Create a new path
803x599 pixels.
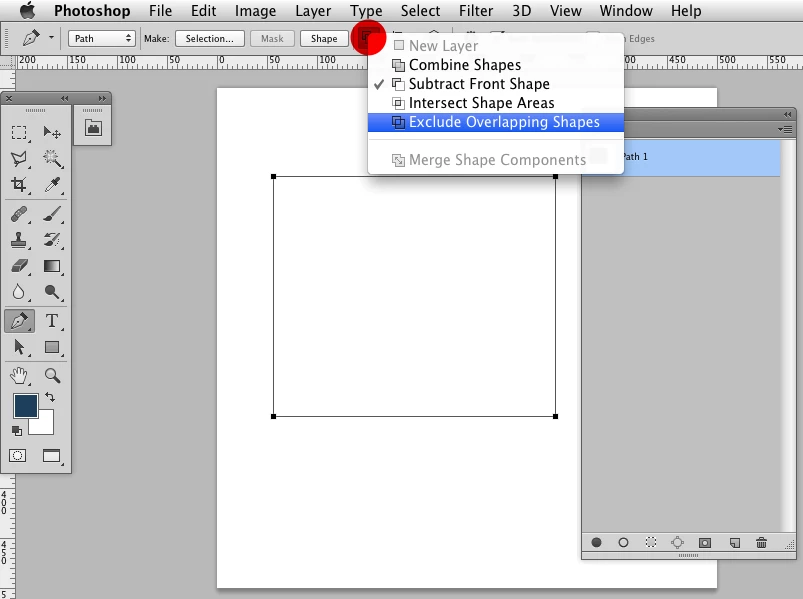[x=734, y=543]
